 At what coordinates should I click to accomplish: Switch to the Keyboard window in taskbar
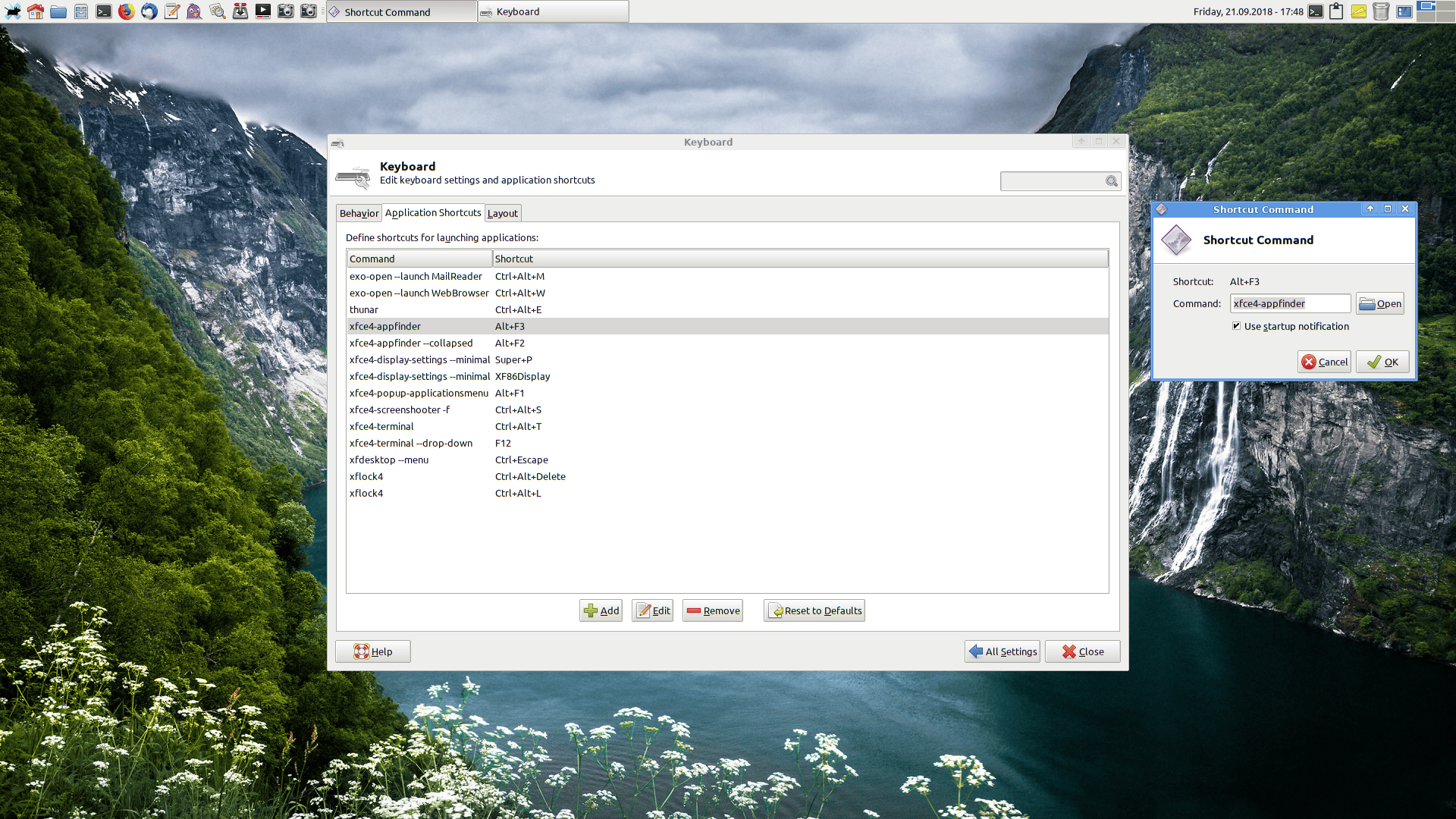coord(553,11)
